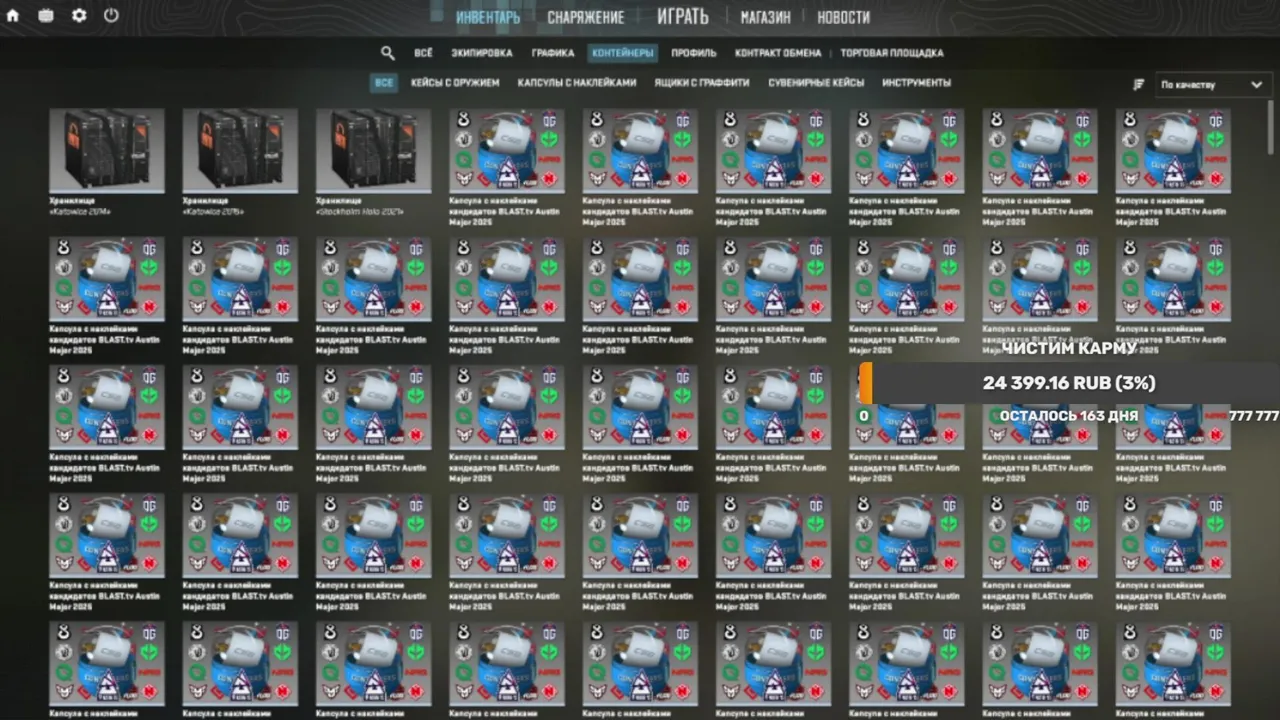Image resolution: width=1280 pixels, height=720 pixels.
Task: Expand the По качеству sort dropdown
Action: point(1214,85)
